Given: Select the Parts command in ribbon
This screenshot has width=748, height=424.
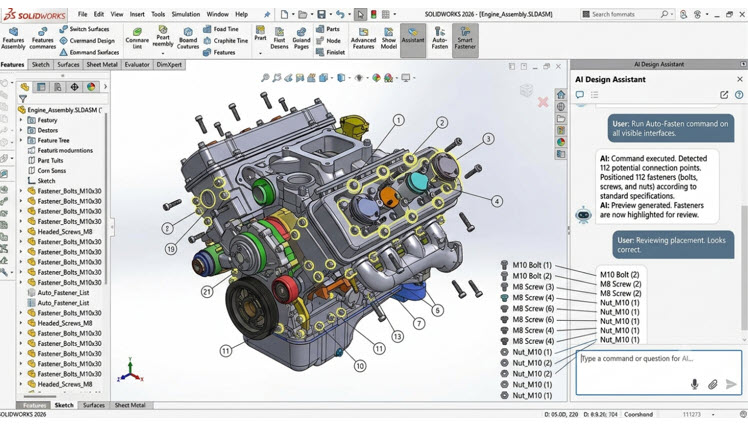Looking at the screenshot, I should 328,29.
